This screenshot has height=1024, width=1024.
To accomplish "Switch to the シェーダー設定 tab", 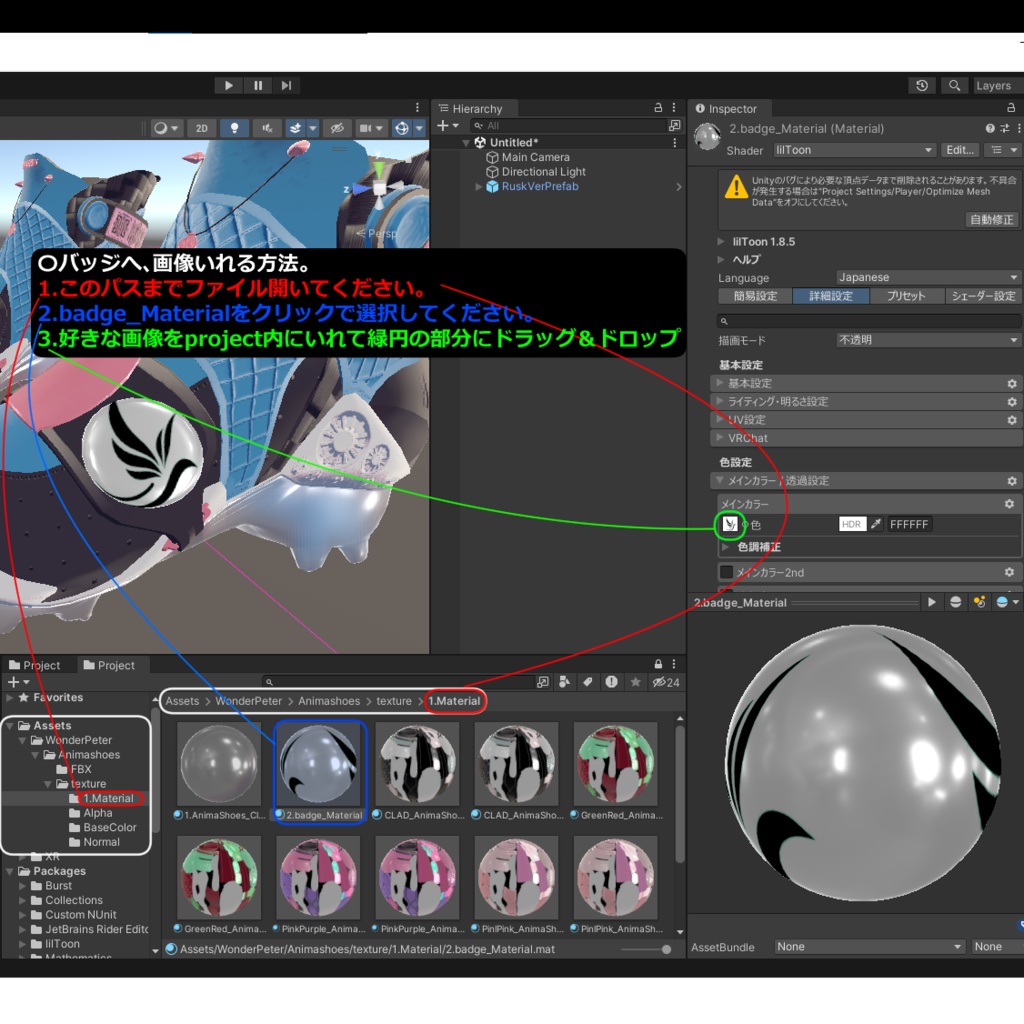I will tap(983, 296).
